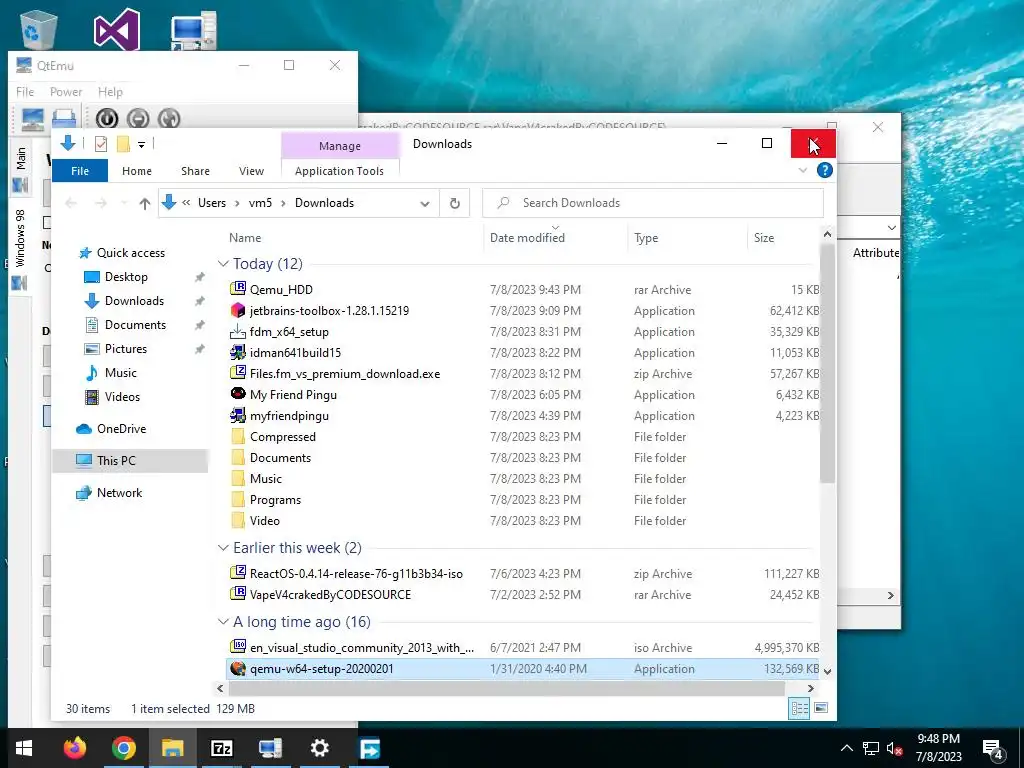Open the Windows Start button
Viewport: 1024px width, 768px height.
pyautogui.click(x=24, y=748)
